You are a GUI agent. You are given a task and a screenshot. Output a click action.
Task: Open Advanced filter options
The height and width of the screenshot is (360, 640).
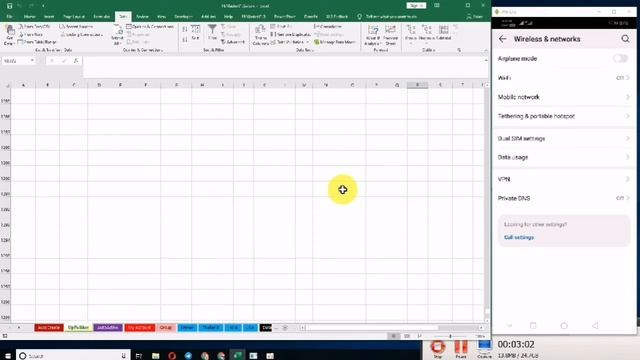point(233,42)
